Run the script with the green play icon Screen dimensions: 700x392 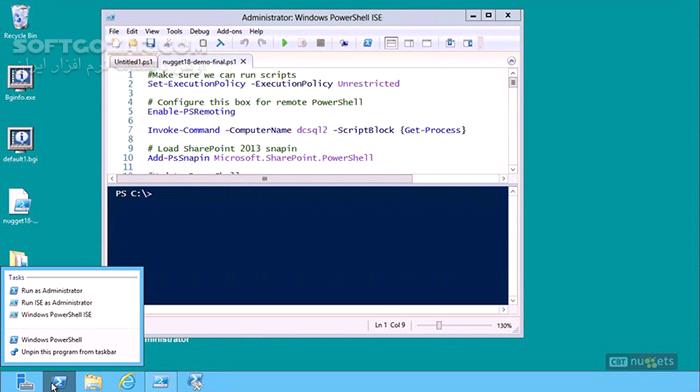click(284, 43)
